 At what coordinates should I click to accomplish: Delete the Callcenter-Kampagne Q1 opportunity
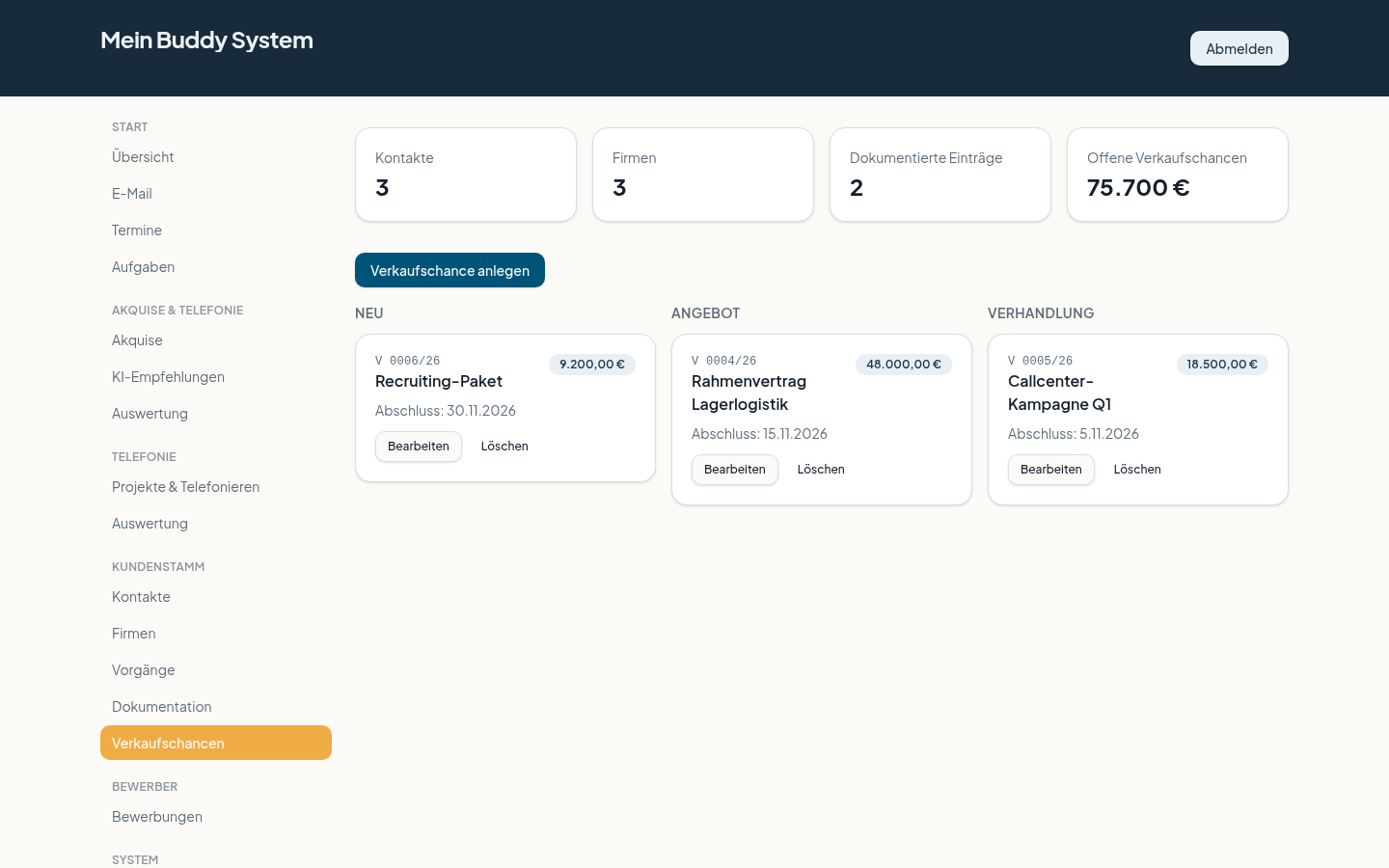coord(1137,470)
